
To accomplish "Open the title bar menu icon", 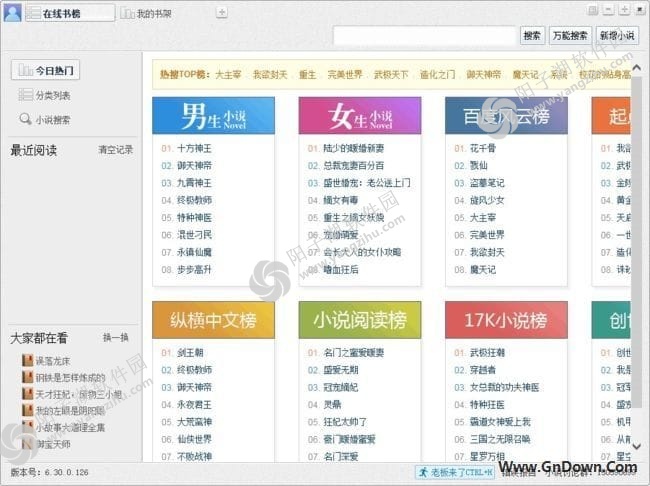I will pyautogui.click(x=593, y=10).
